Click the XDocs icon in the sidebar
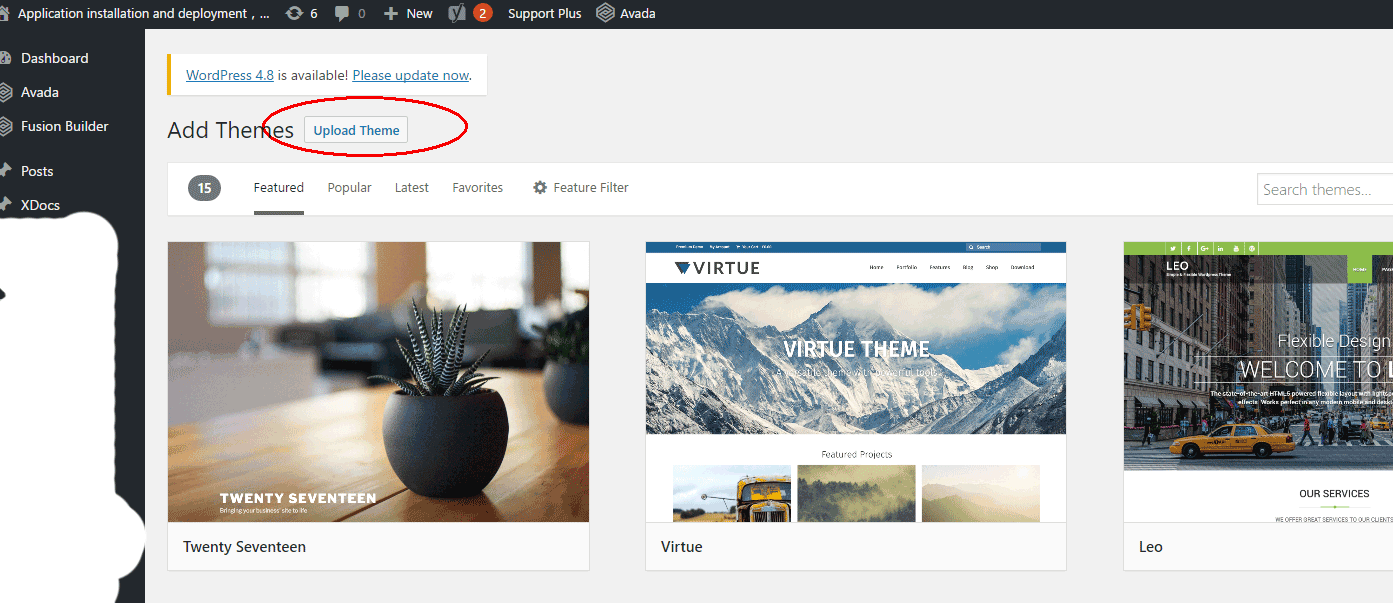 pos(8,205)
